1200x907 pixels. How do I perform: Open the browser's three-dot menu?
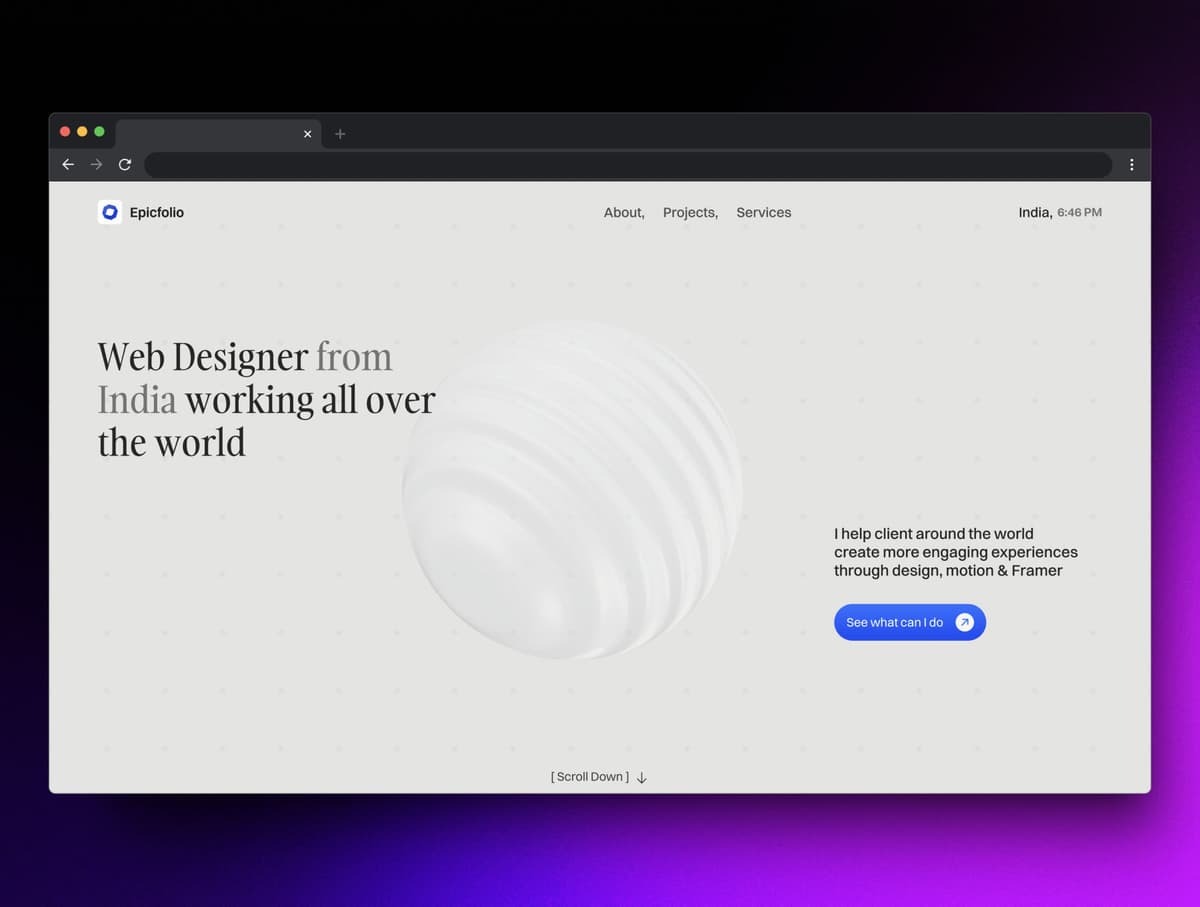tap(1132, 164)
